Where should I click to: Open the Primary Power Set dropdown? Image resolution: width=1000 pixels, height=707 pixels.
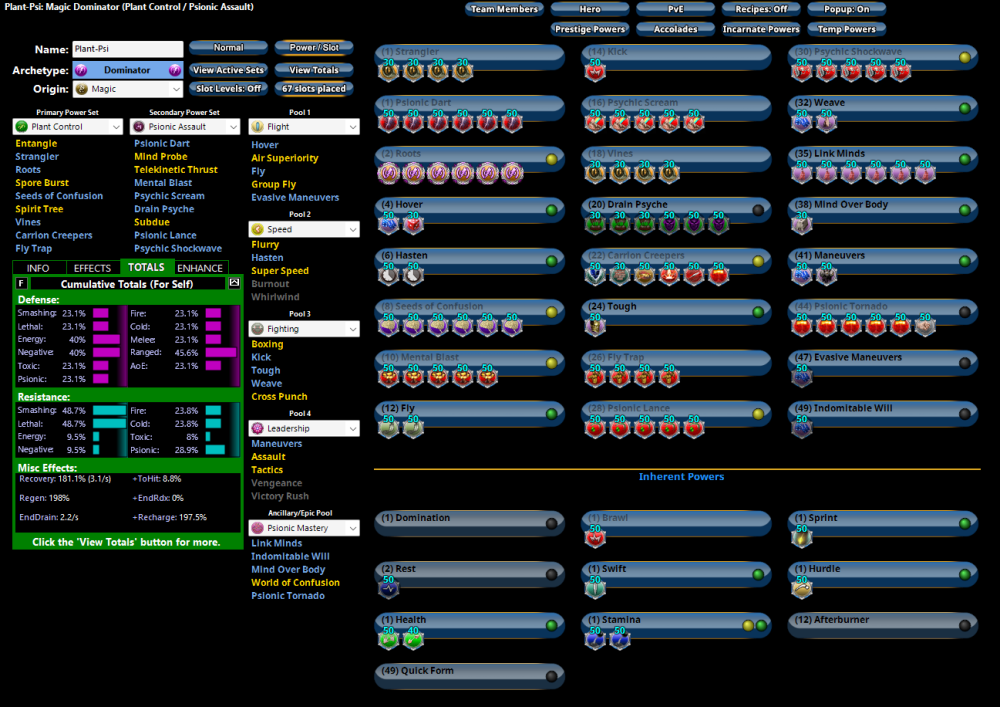tap(68, 127)
